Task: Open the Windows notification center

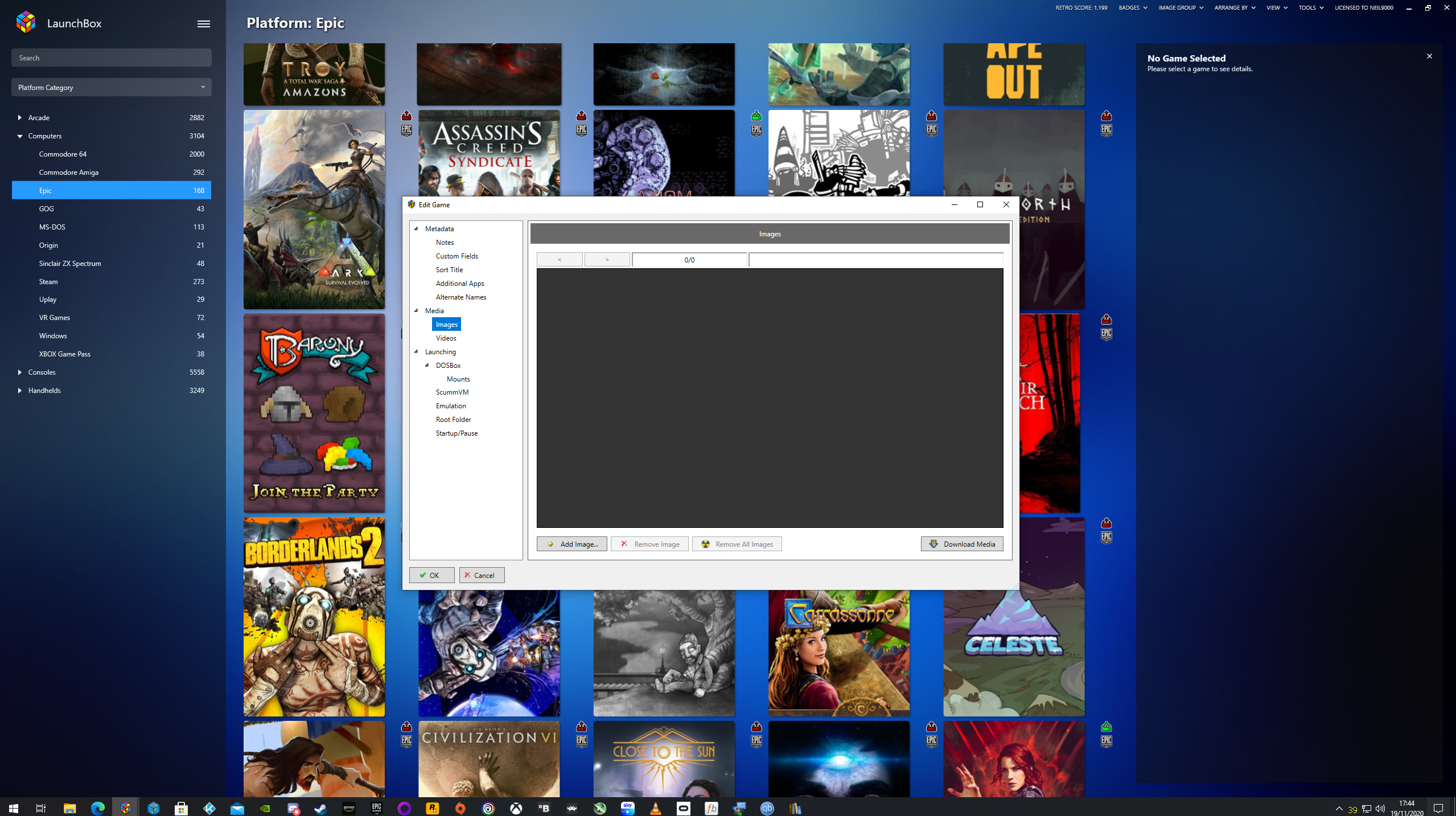Action: [x=1438, y=808]
